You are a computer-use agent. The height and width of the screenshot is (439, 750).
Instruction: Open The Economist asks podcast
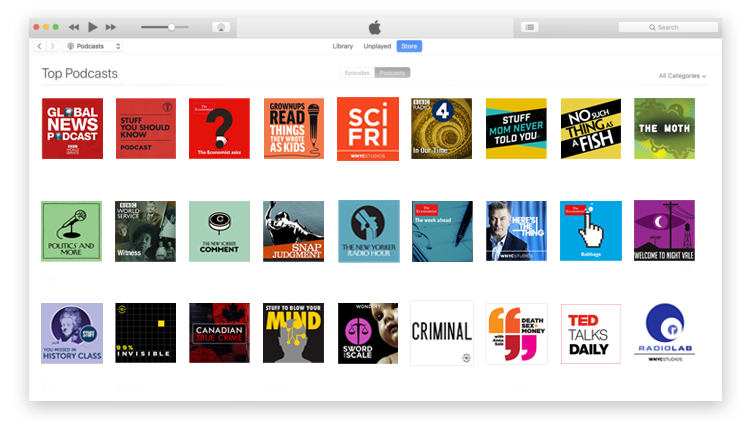[x=220, y=129]
